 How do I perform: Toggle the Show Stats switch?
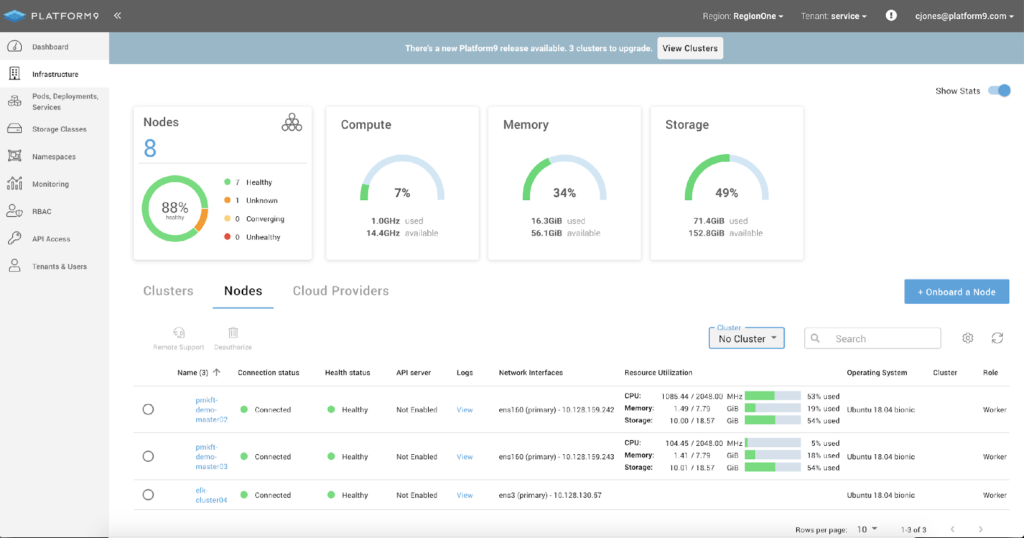point(999,91)
